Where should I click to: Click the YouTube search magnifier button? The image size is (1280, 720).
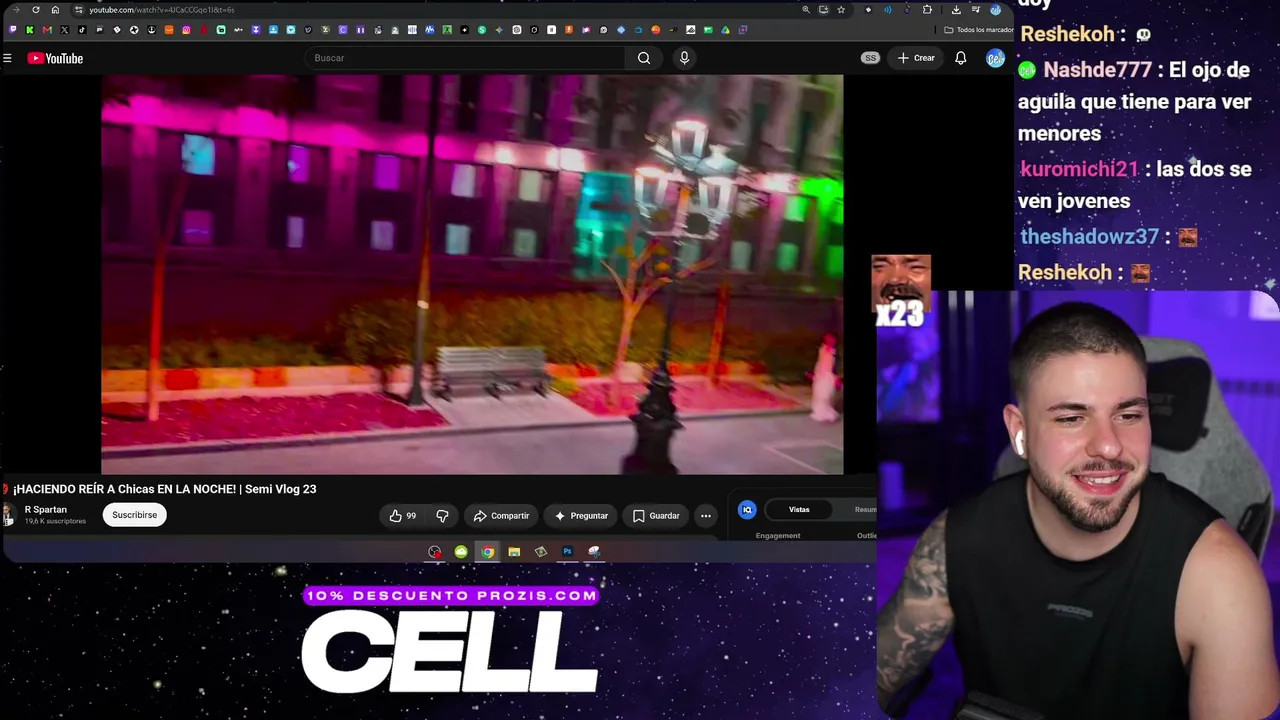644,58
